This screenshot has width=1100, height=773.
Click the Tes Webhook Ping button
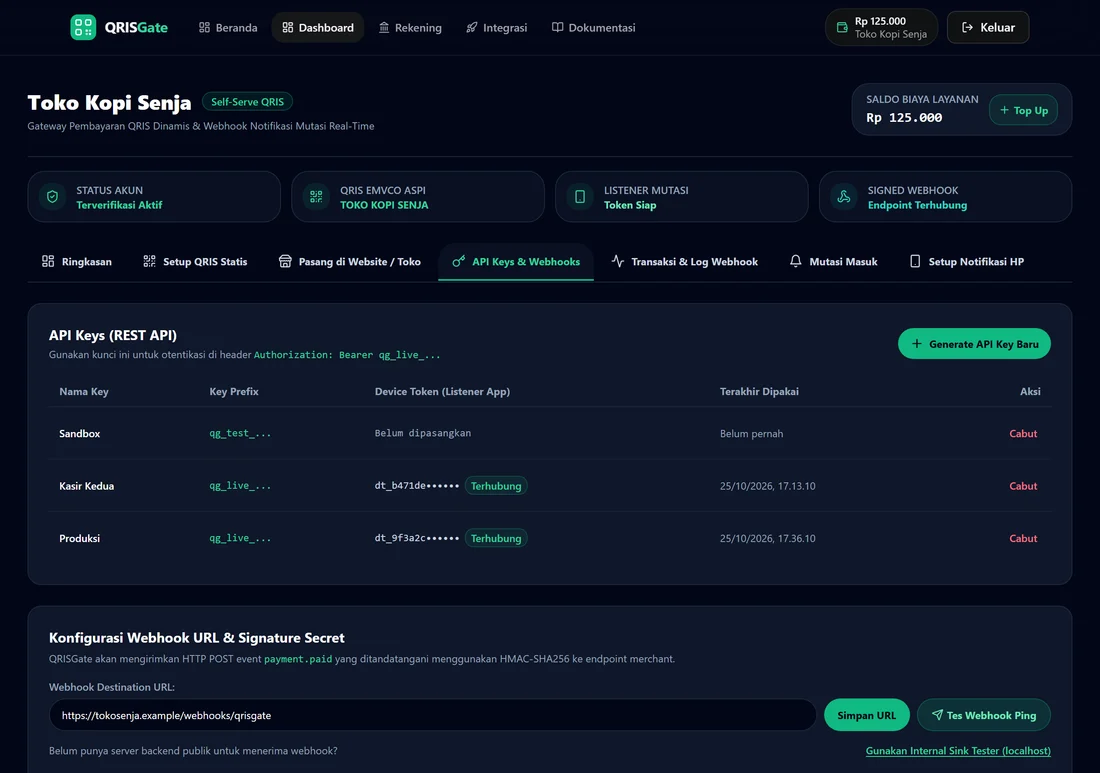pyautogui.click(x=984, y=715)
